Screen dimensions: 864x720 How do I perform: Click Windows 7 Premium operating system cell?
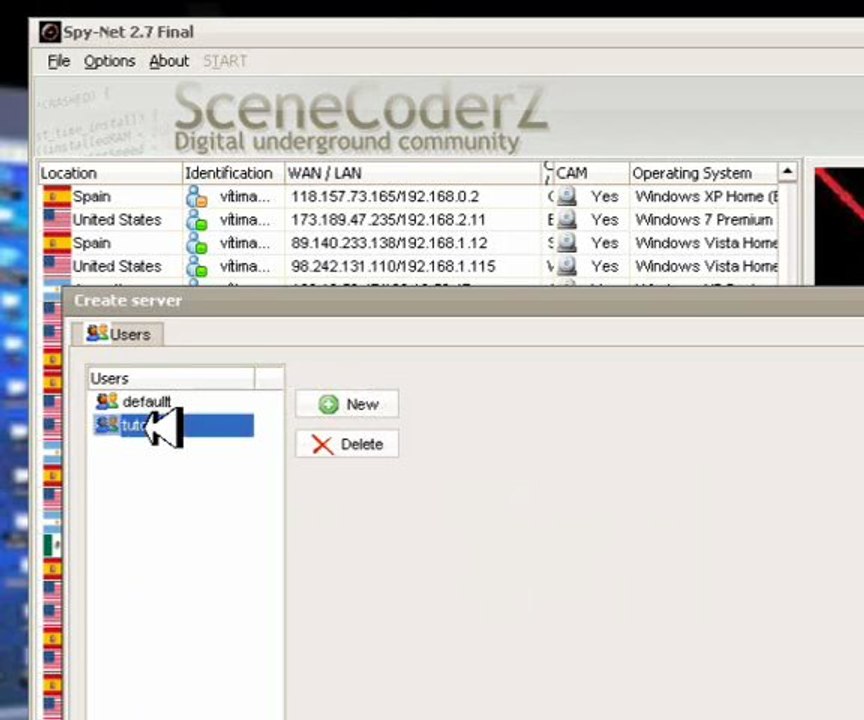(x=704, y=220)
